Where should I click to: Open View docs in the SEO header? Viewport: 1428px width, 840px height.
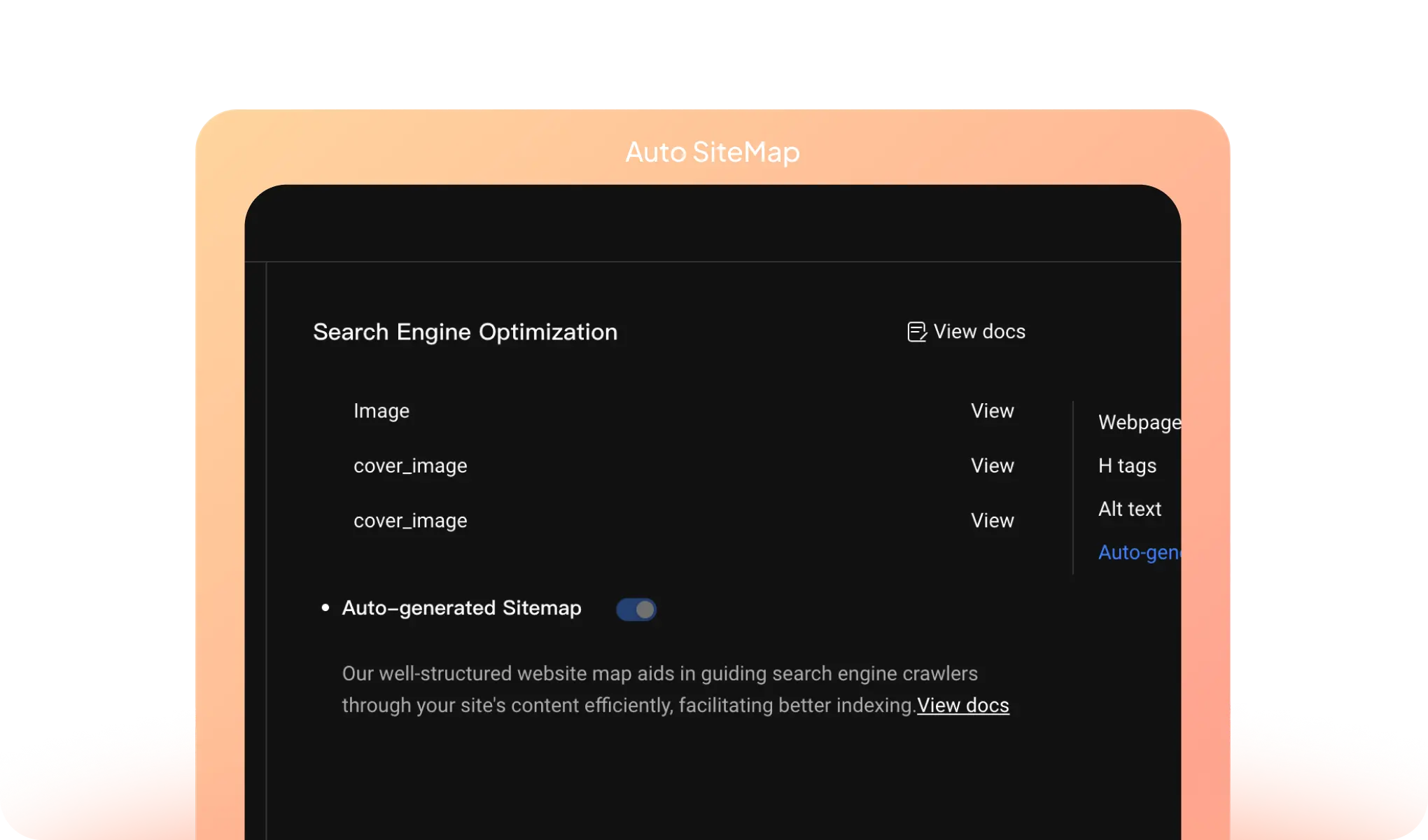(x=978, y=331)
